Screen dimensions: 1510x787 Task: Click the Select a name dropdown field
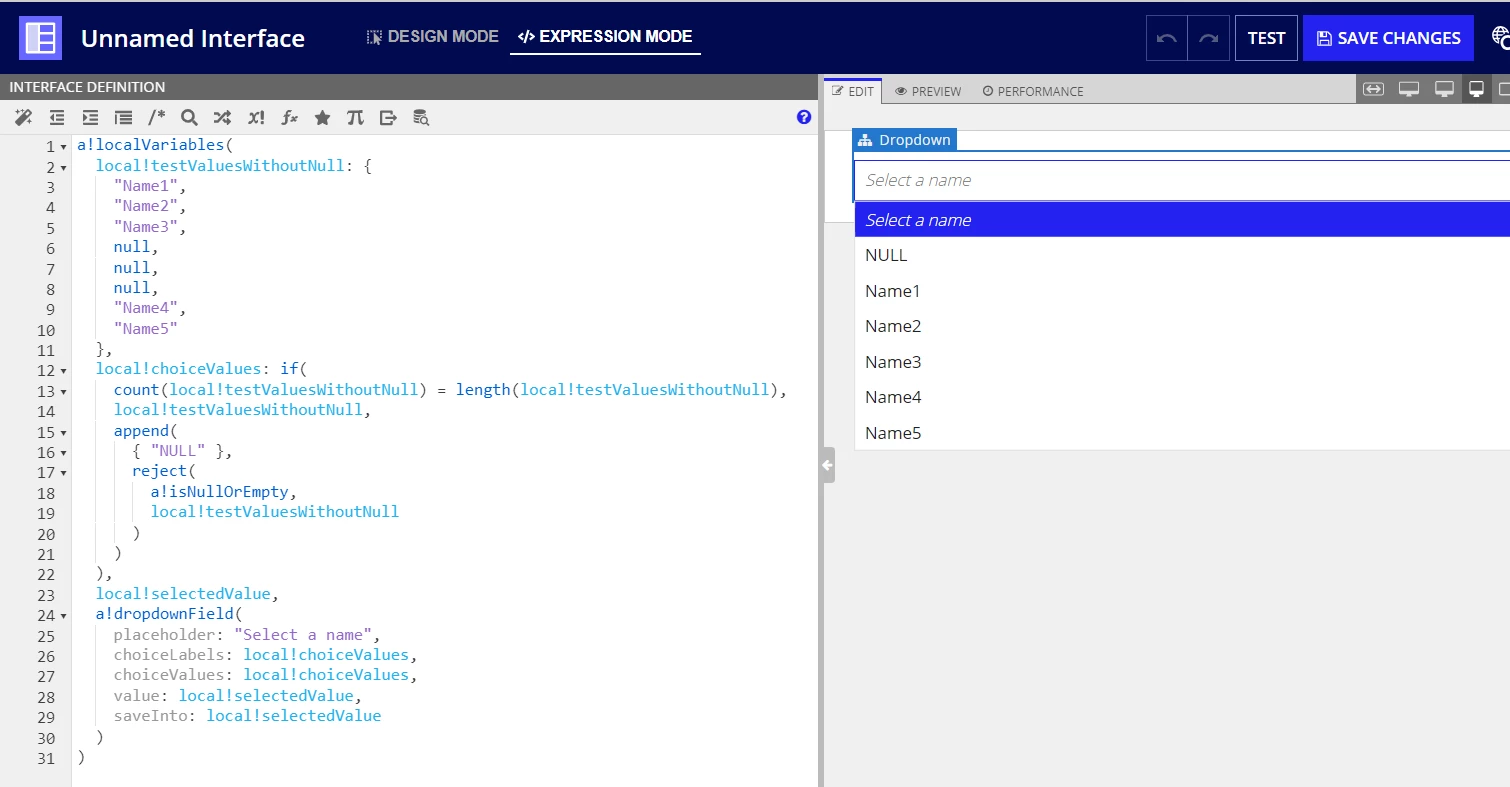pos(1181,180)
